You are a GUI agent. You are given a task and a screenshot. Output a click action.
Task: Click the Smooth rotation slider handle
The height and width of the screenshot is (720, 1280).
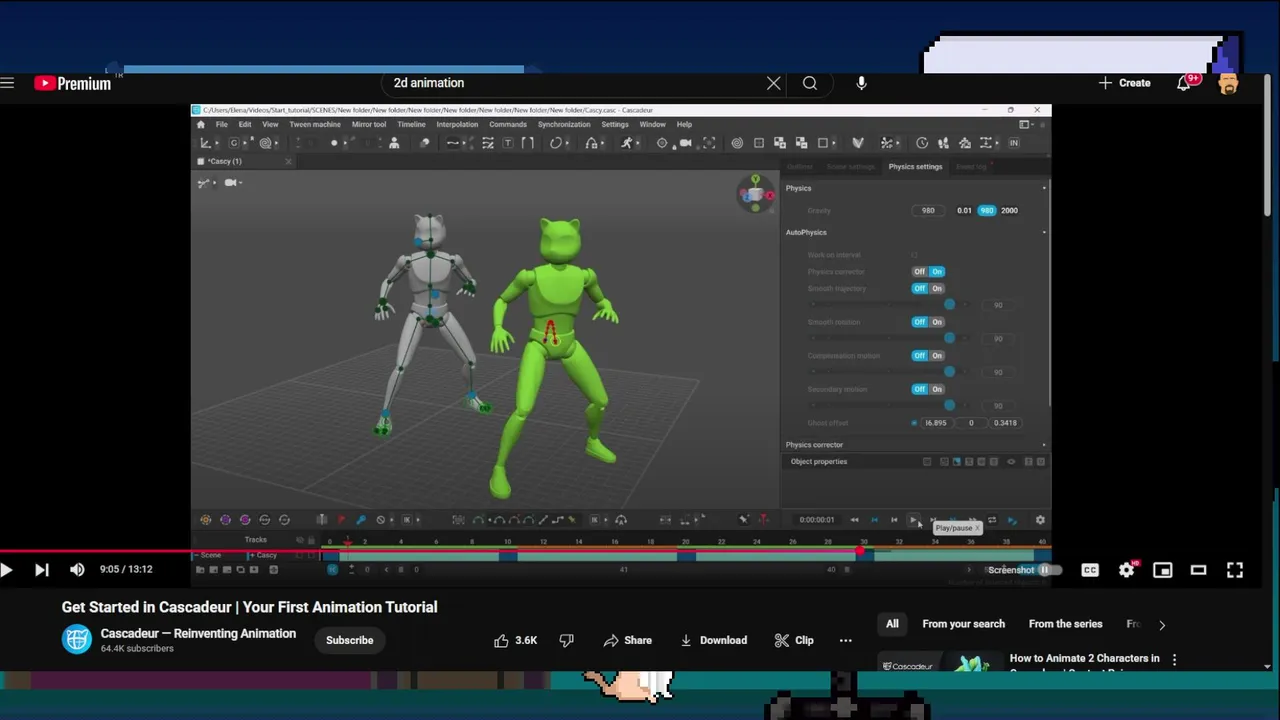[x=949, y=338]
